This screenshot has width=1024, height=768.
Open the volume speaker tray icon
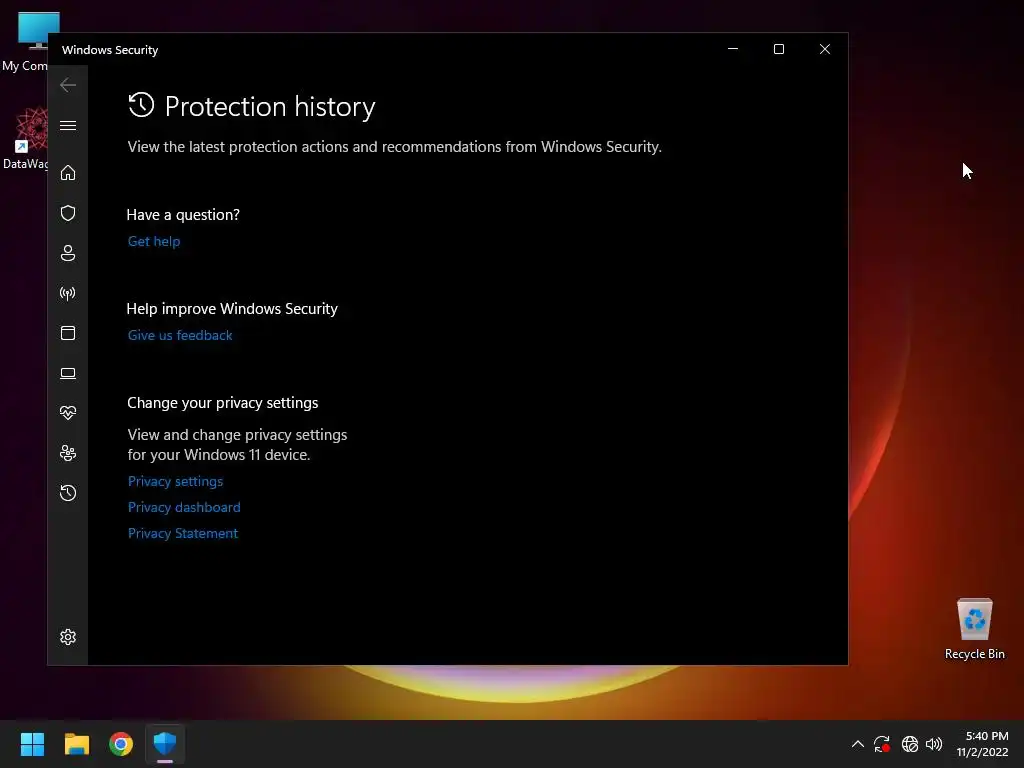pos(934,744)
